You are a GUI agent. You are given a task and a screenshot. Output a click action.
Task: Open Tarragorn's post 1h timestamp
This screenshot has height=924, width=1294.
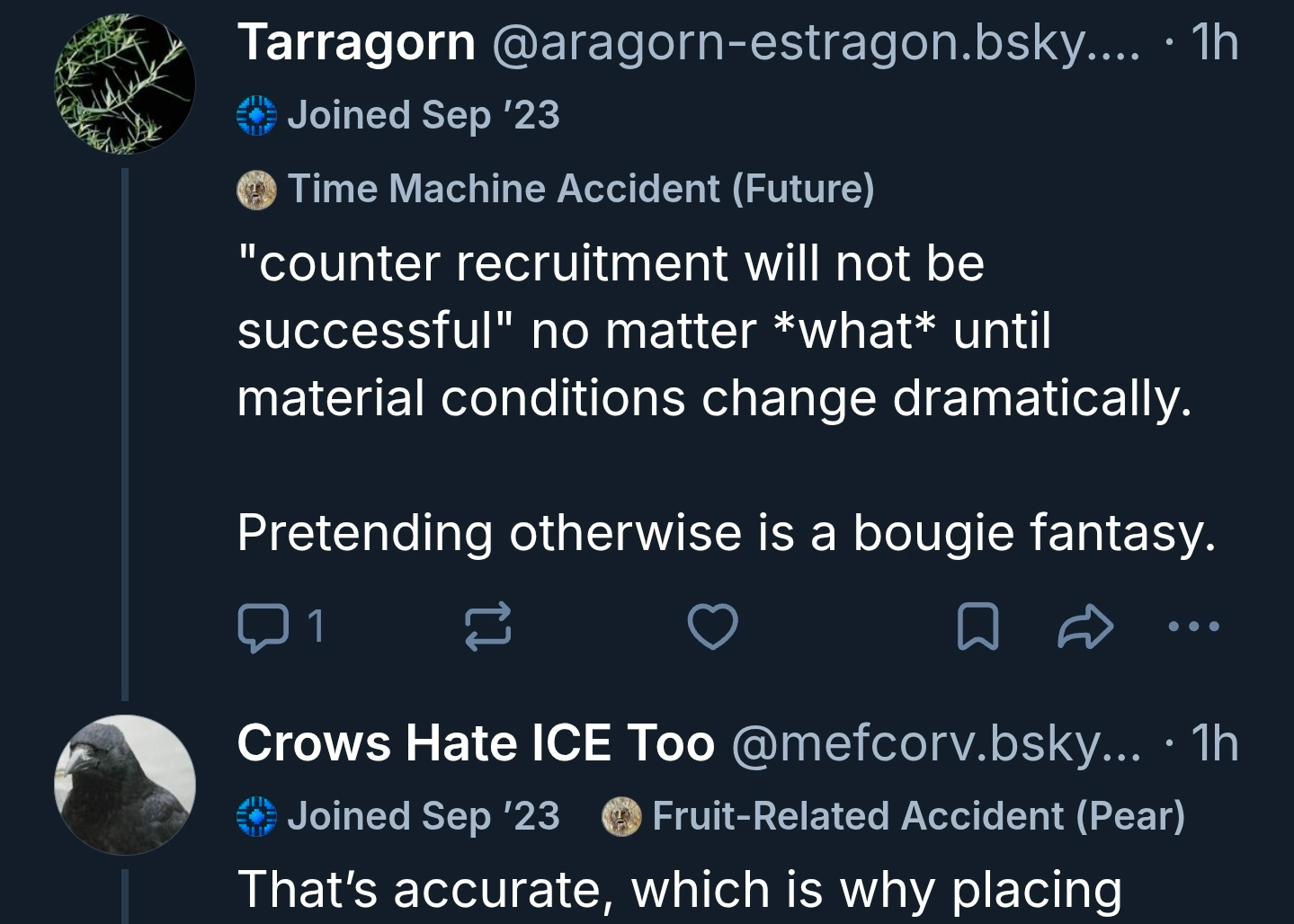[x=1214, y=42]
